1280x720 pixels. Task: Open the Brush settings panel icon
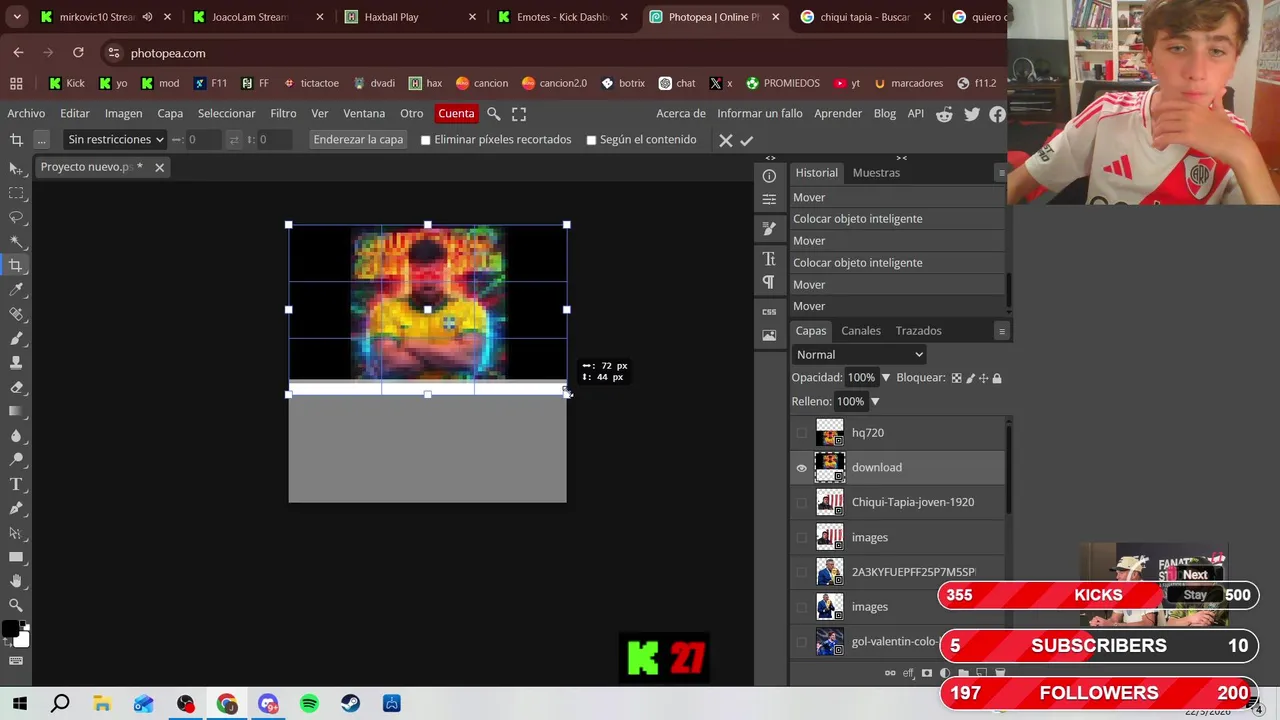click(769, 229)
